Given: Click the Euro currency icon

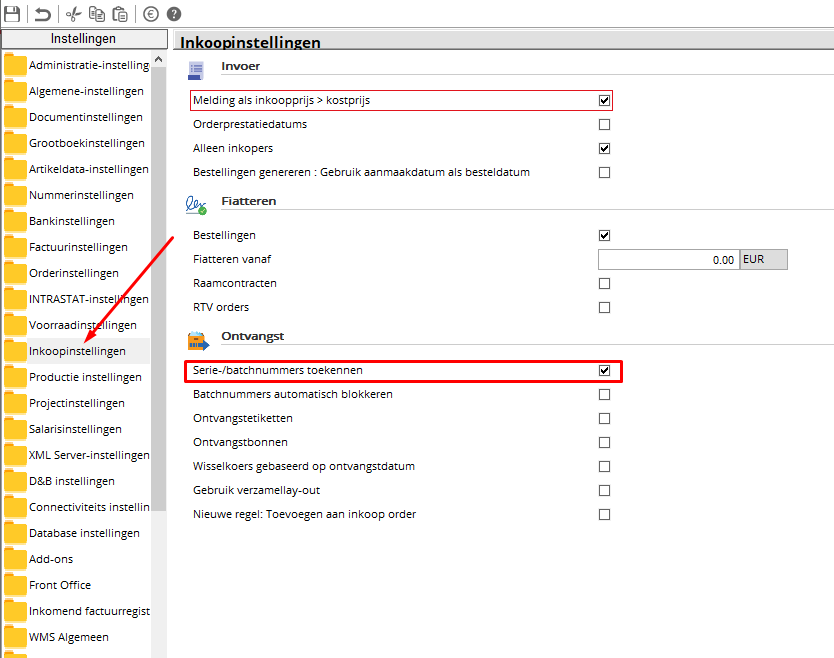Looking at the screenshot, I should click(151, 14).
